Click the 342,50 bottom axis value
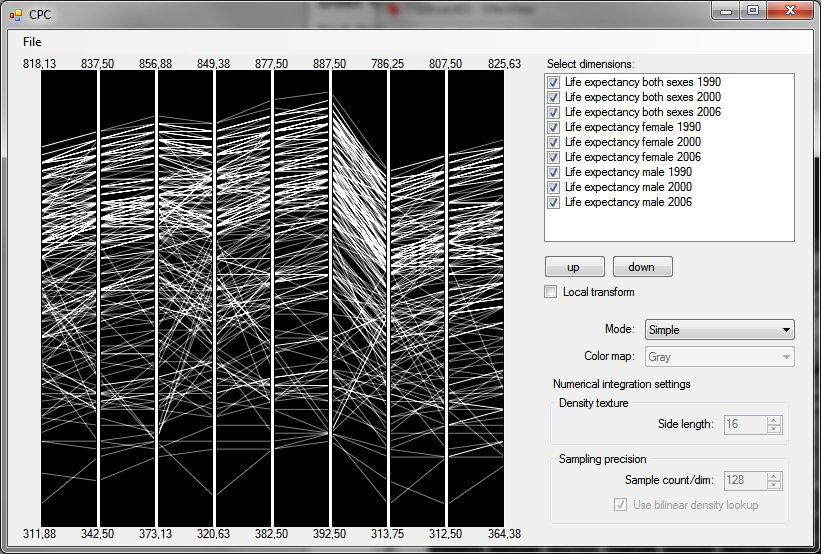 (97, 534)
